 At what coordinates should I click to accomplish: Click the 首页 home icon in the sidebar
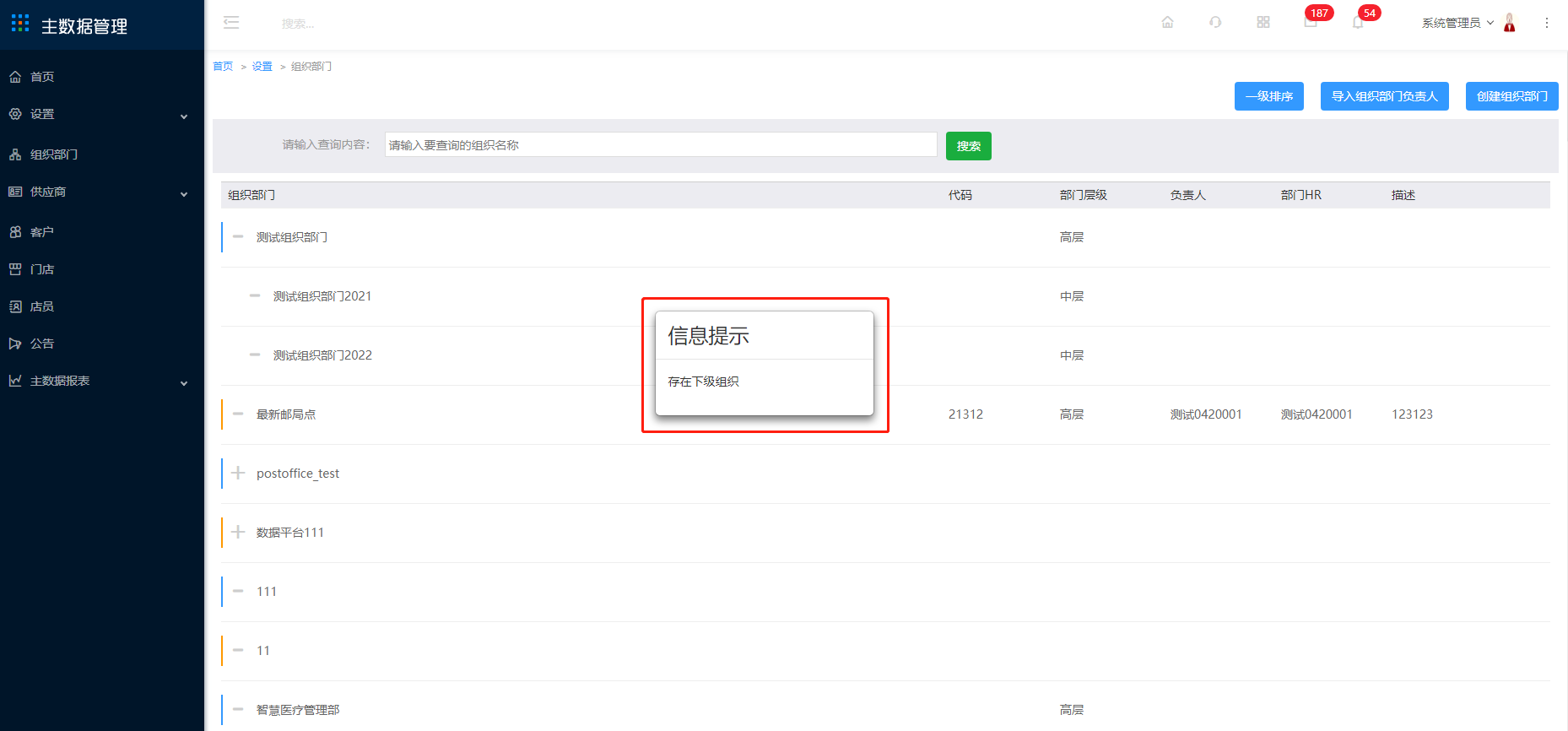pos(15,77)
